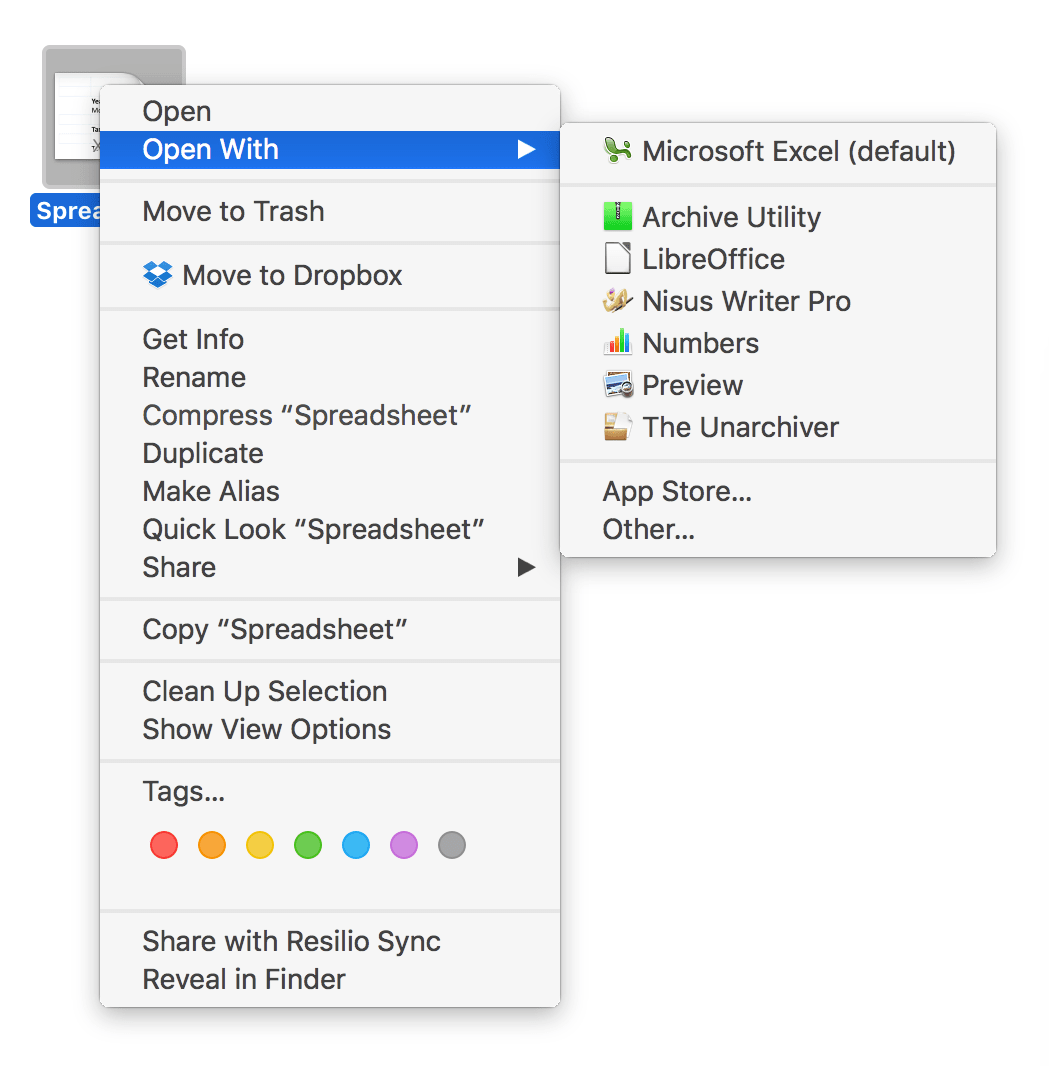
Task: Open the Tags… entry
Action: [330, 791]
